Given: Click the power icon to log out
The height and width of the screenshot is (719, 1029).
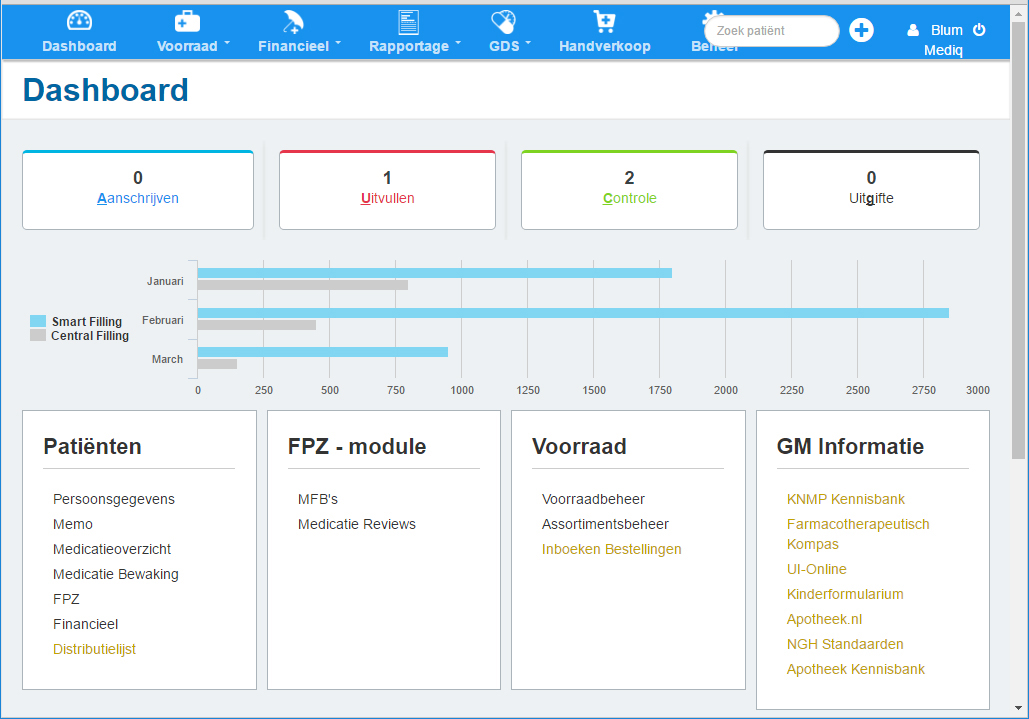Looking at the screenshot, I should (979, 30).
